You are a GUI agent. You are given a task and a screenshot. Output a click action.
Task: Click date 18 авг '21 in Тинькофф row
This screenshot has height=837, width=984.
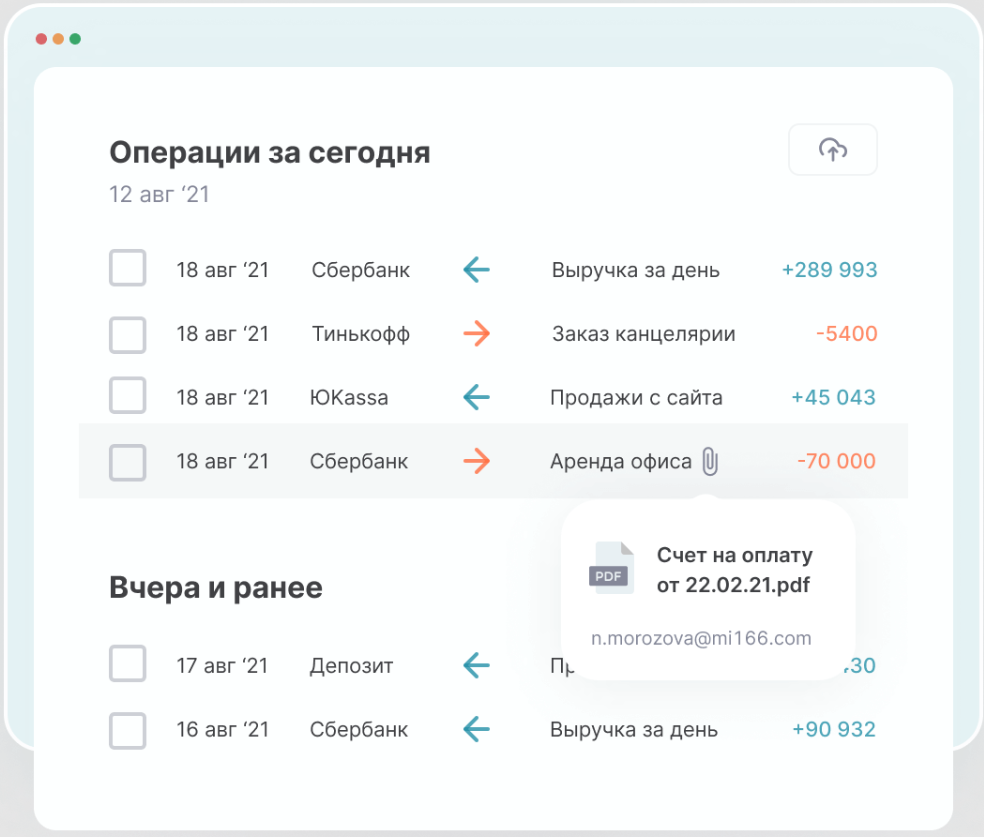coord(222,333)
